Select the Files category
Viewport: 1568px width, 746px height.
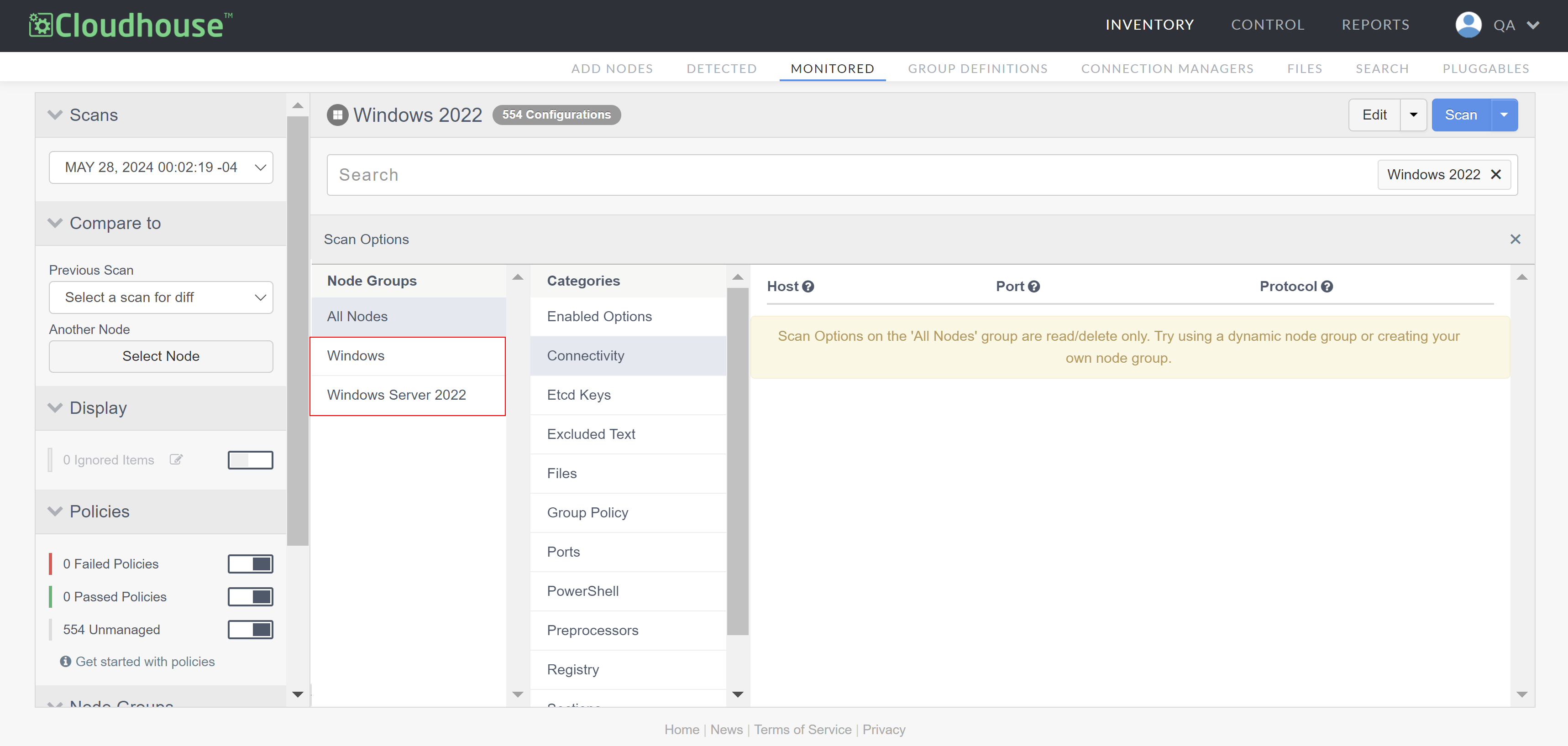(x=628, y=474)
